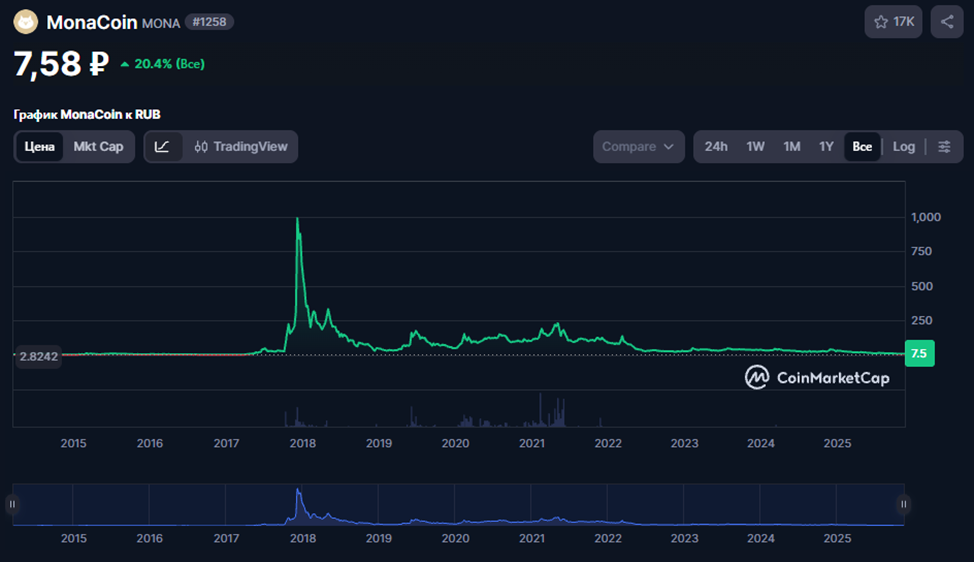This screenshot has height=562, width=974.
Task: Grab the right range slider handle
Action: [903, 505]
